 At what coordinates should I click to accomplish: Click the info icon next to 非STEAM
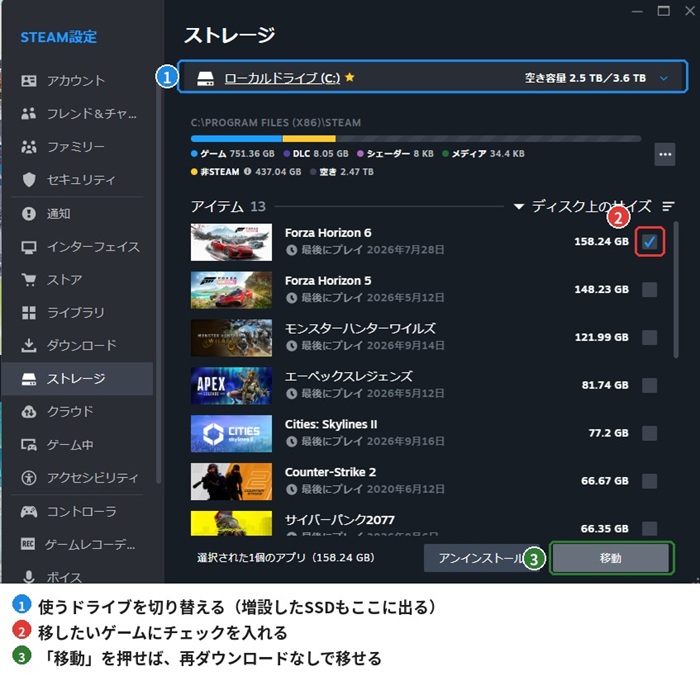pos(247,171)
